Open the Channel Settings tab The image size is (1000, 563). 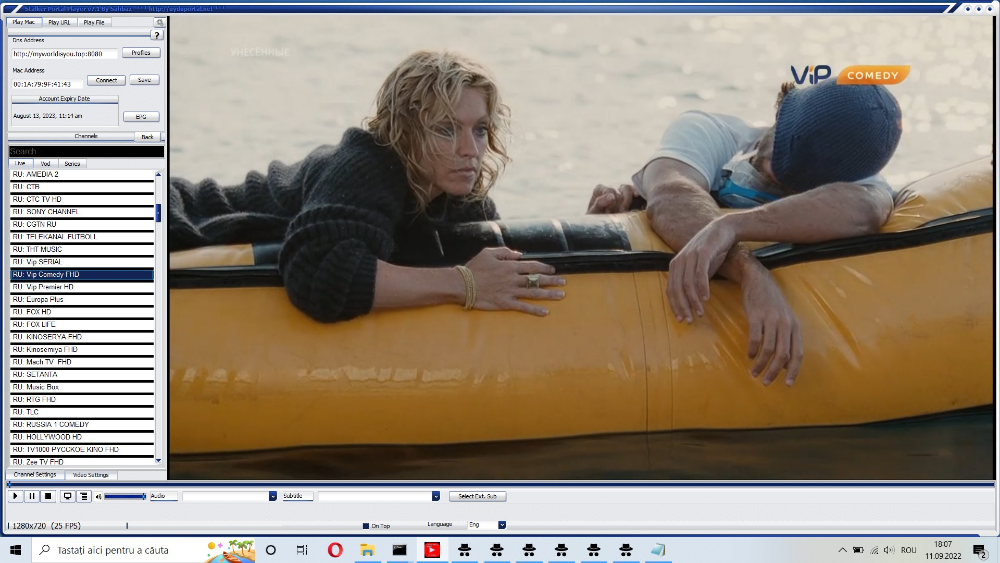(35, 475)
